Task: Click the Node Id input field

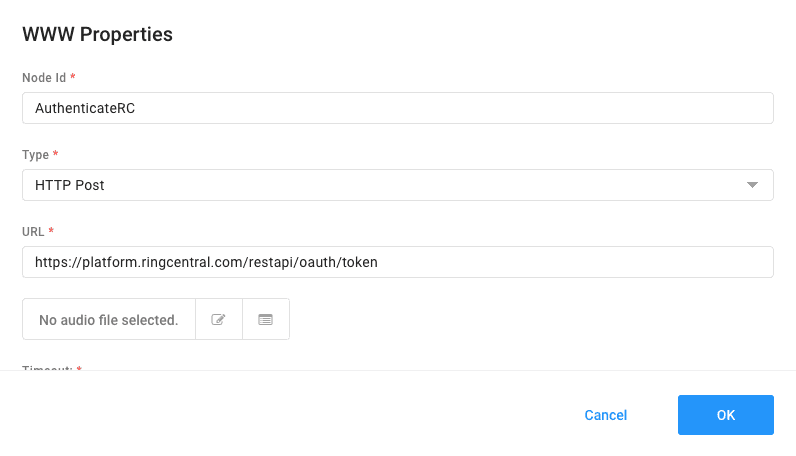Action: (397, 108)
